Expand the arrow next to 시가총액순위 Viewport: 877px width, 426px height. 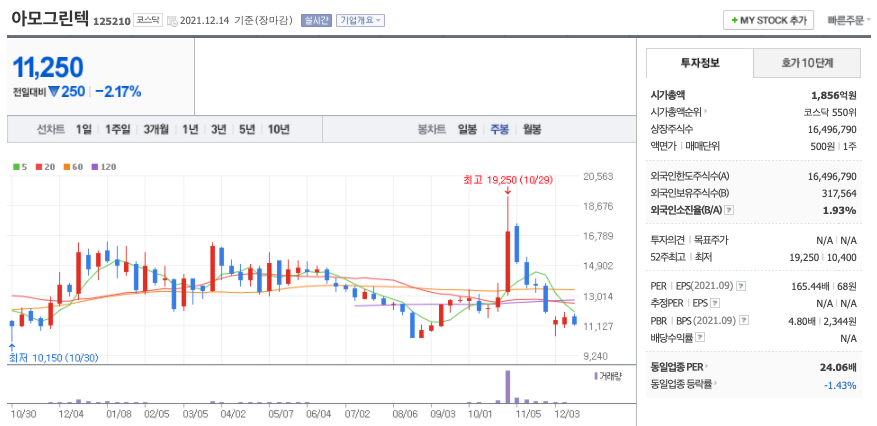tap(705, 111)
